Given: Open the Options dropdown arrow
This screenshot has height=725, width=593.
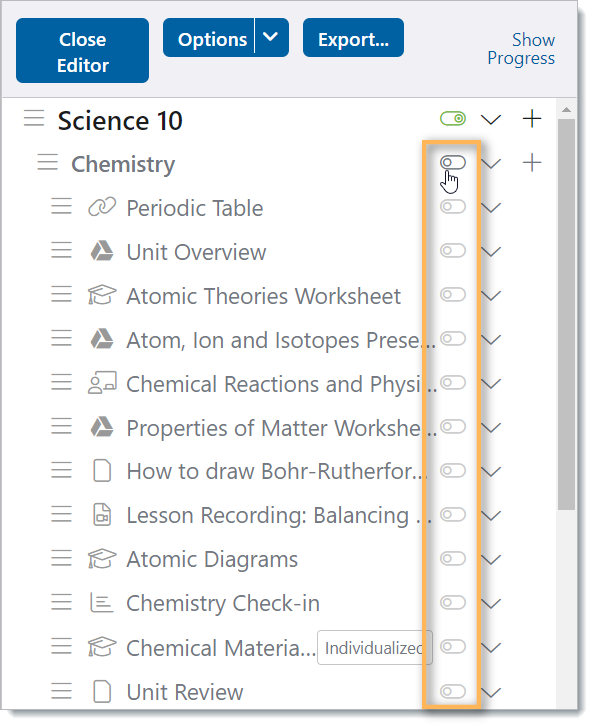Looking at the screenshot, I should pos(271,37).
